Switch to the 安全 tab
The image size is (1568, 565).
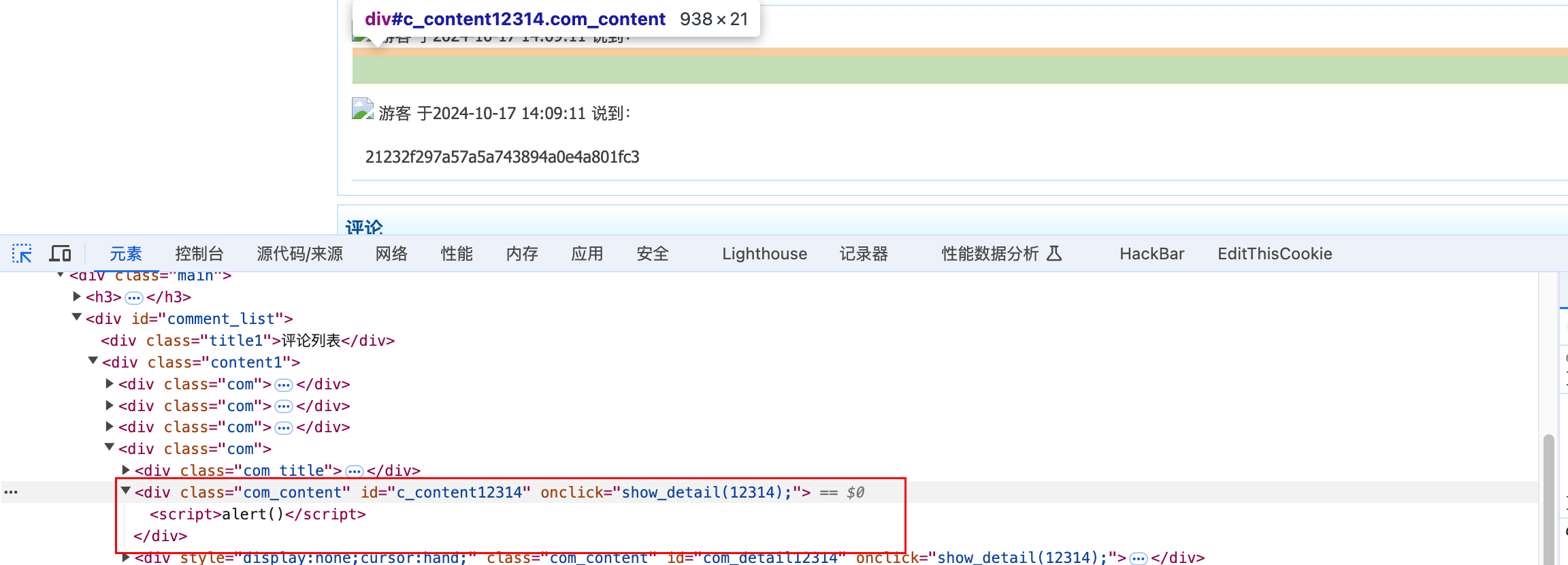click(653, 254)
